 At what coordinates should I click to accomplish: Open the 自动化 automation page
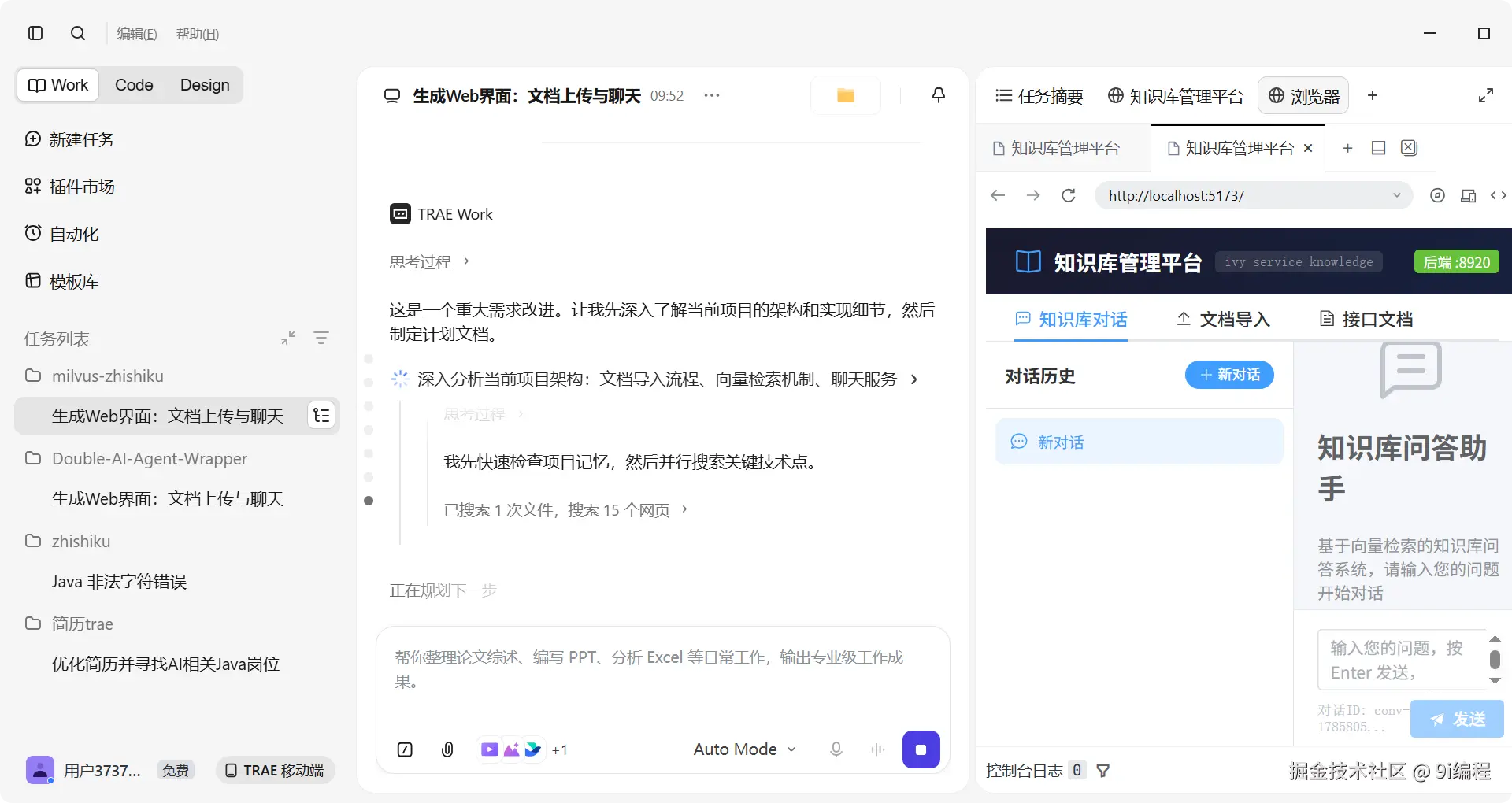pyautogui.click(x=61, y=234)
